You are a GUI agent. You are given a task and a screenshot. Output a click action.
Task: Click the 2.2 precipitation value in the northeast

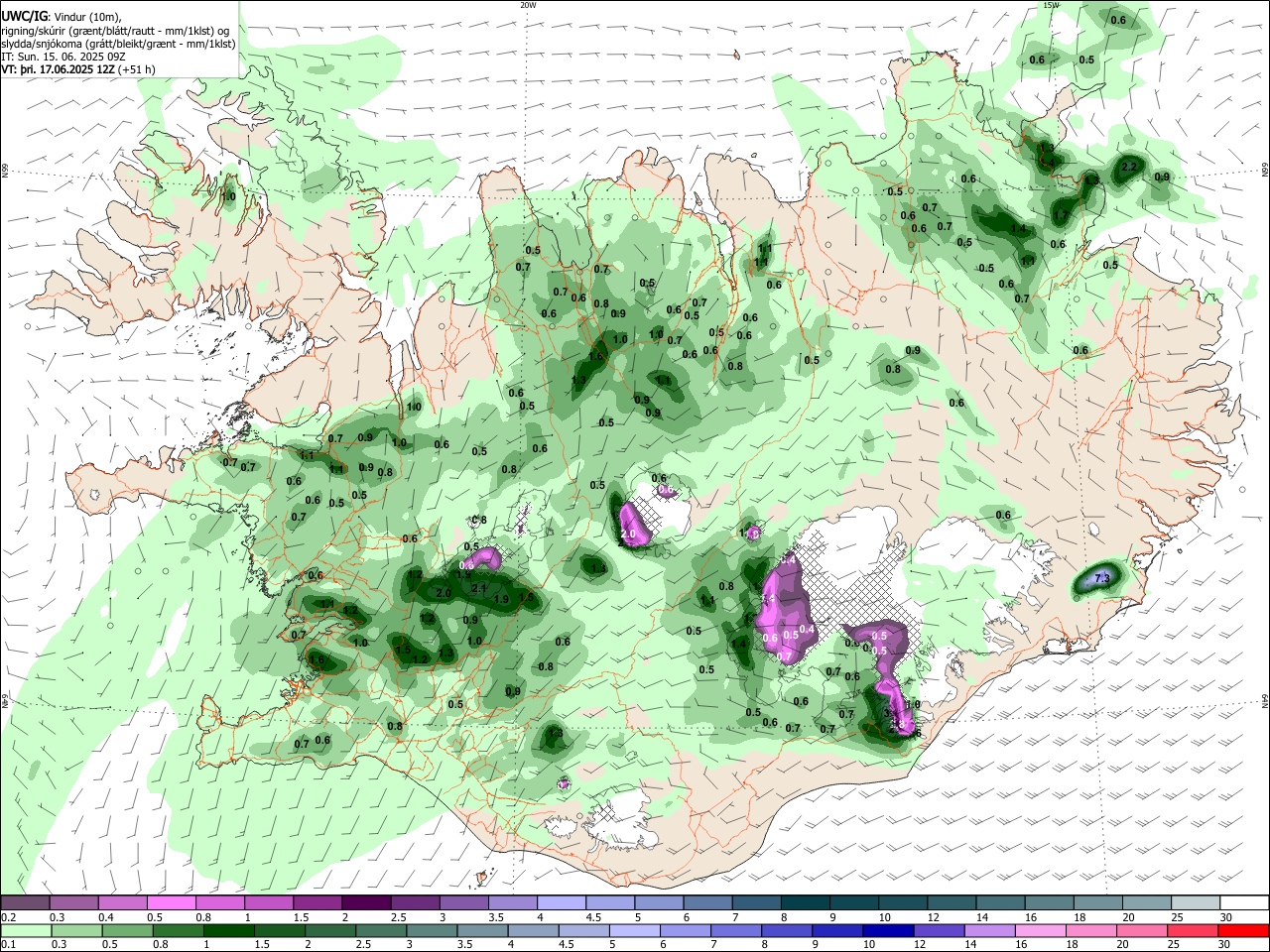(x=1128, y=167)
